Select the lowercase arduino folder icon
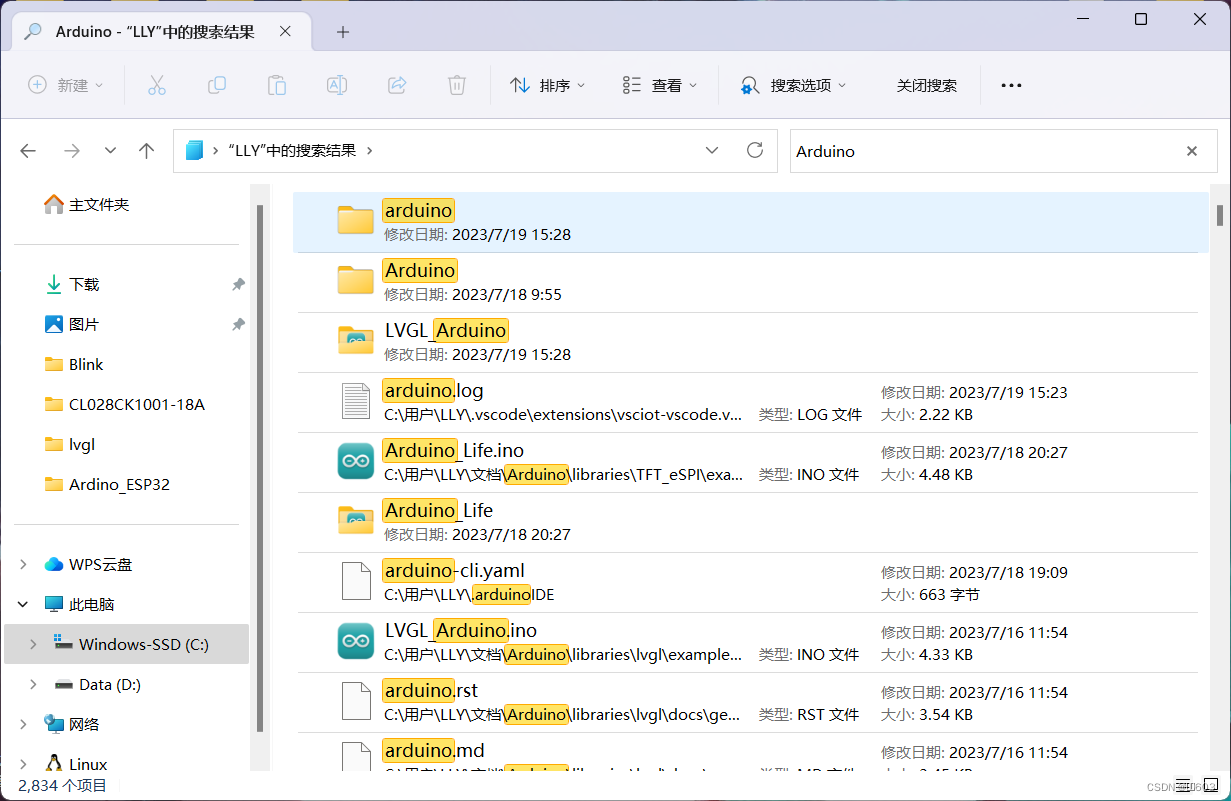The height and width of the screenshot is (801, 1231). pyautogui.click(x=355, y=220)
